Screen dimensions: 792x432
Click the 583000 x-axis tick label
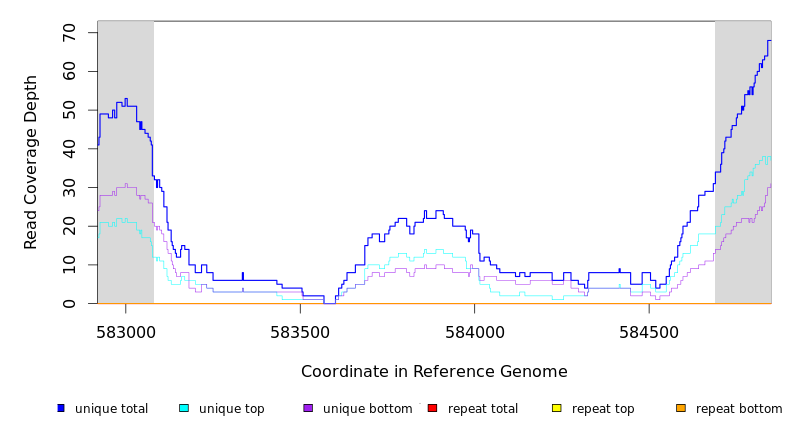pyautogui.click(x=126, y=330)
